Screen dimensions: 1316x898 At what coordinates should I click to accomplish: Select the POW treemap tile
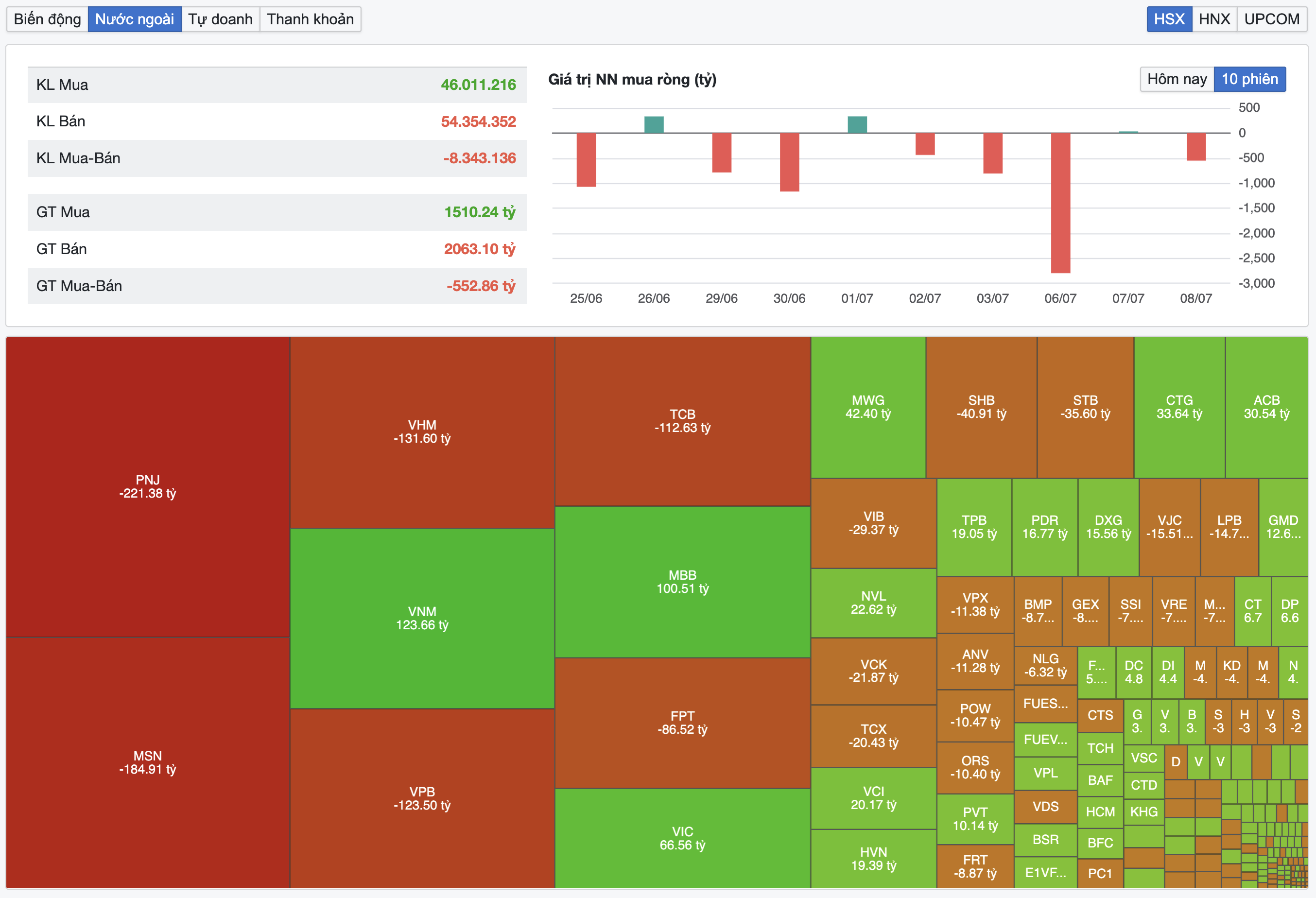pos(975,716)
